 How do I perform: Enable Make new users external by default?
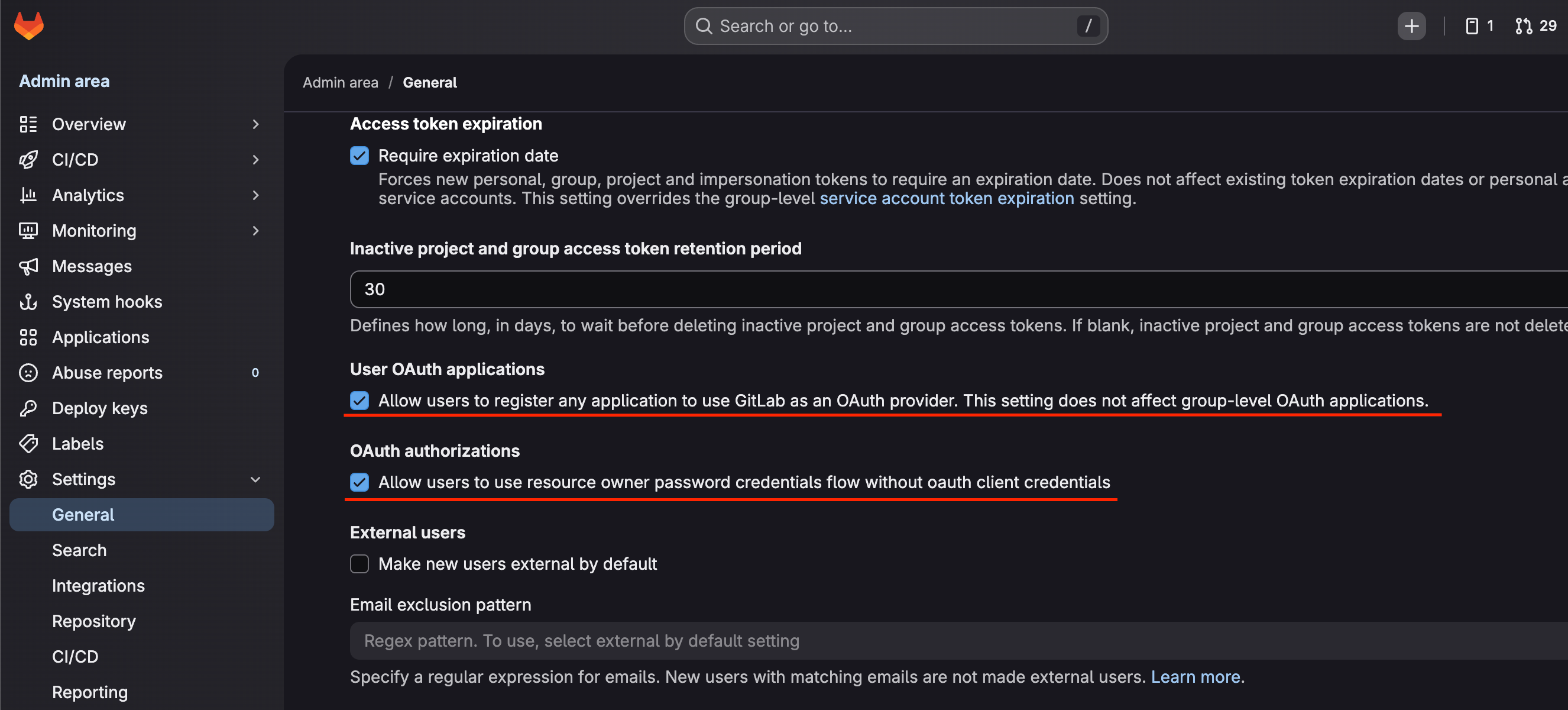tap(359, 564)
